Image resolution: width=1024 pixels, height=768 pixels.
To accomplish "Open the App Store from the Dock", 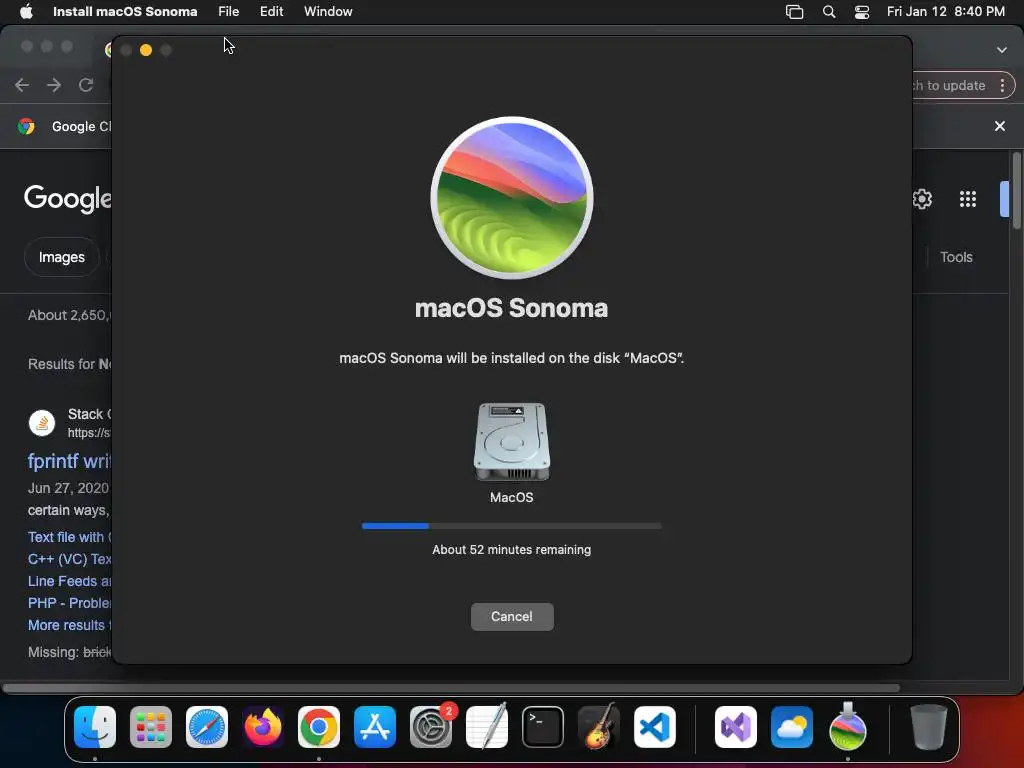I will [x=375, y=727].
